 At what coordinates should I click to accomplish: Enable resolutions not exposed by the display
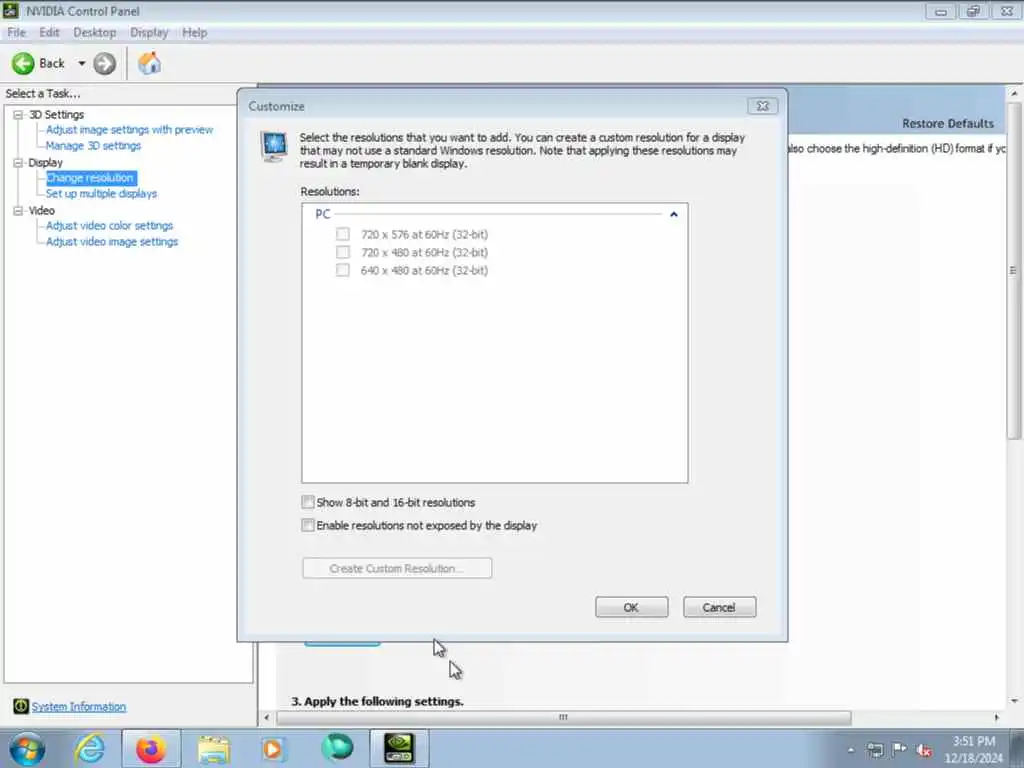click(x=308, y=524)
